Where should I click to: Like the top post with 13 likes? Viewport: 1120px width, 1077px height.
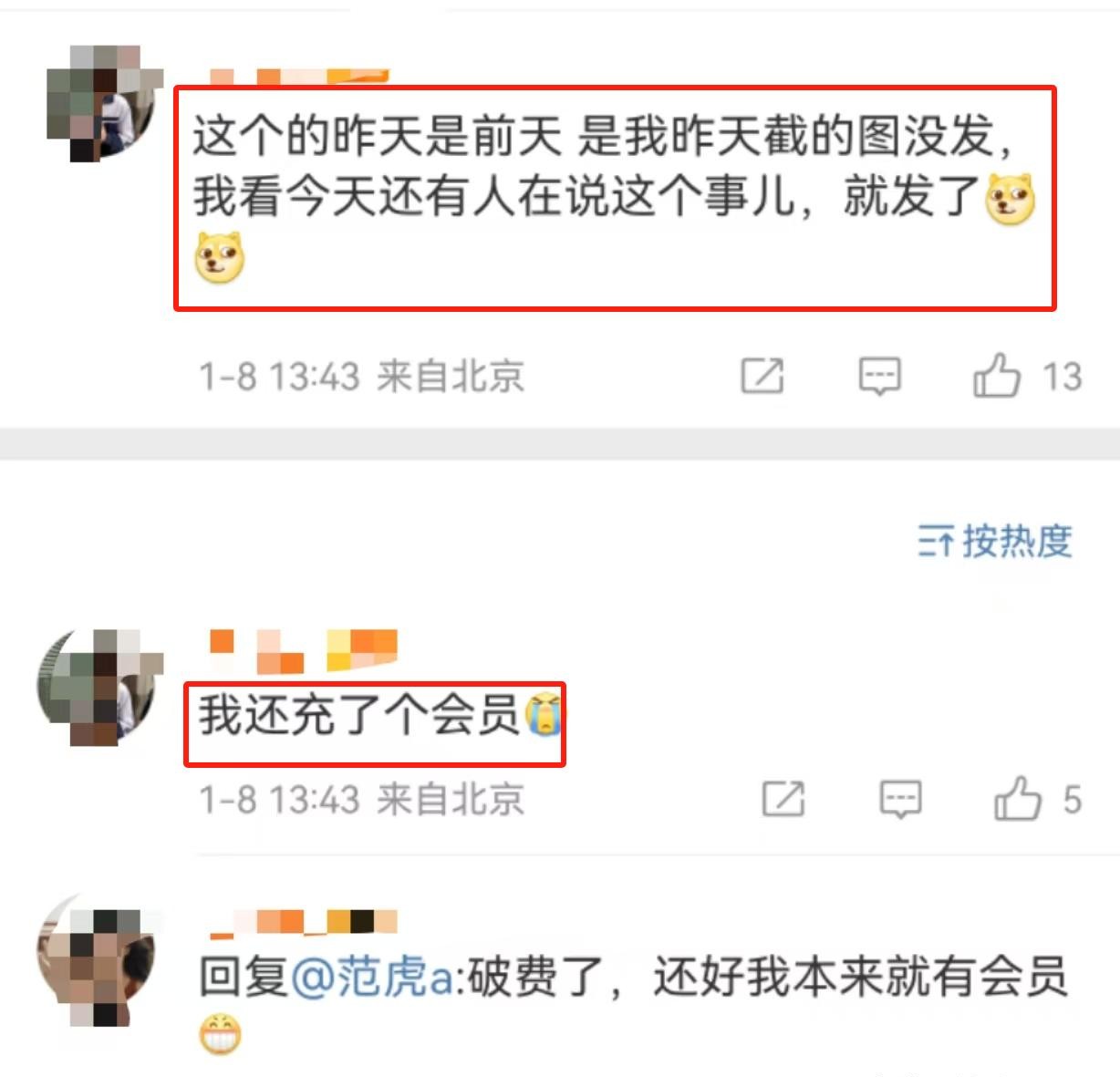(996, 375)
